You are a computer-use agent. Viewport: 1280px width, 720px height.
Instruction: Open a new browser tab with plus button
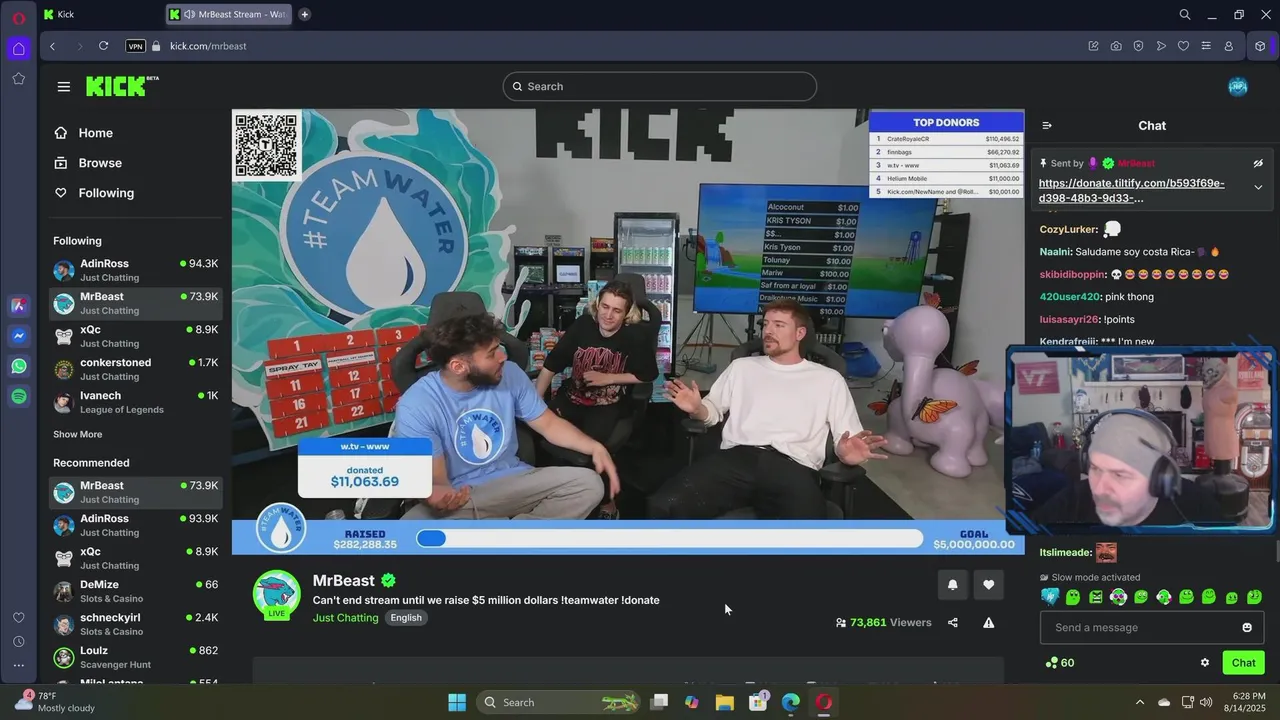point(305,14)
